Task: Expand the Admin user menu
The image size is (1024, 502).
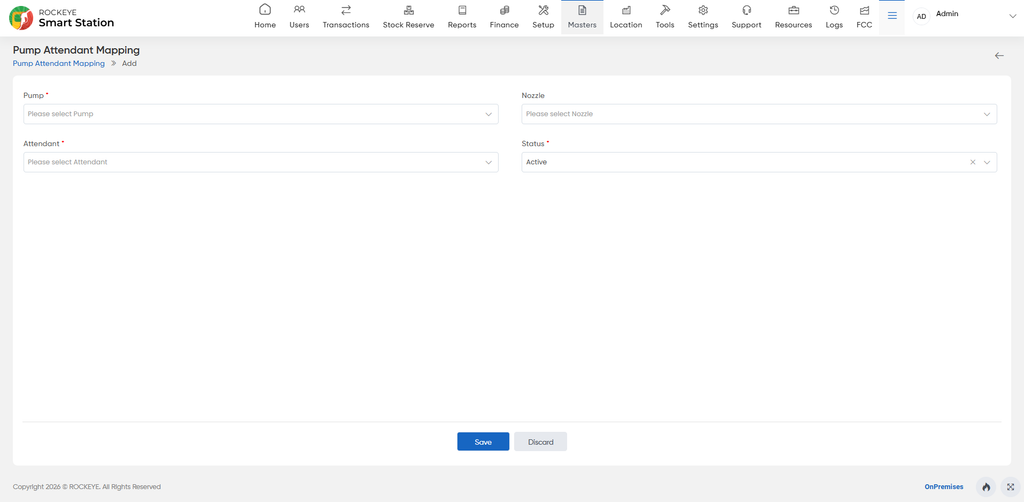Action: 1012,17
